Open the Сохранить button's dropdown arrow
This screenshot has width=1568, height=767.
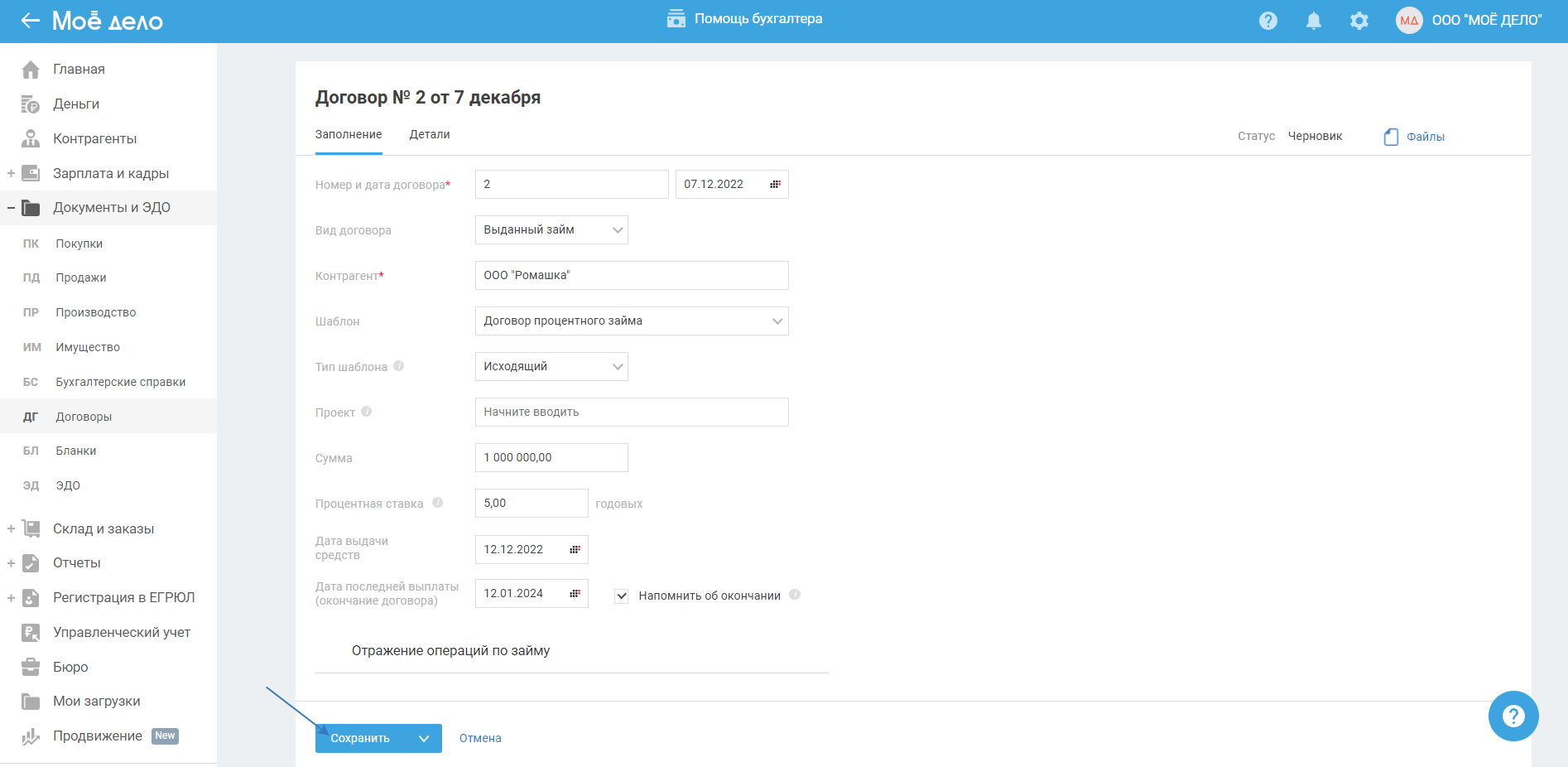click(x=424, y=738)
